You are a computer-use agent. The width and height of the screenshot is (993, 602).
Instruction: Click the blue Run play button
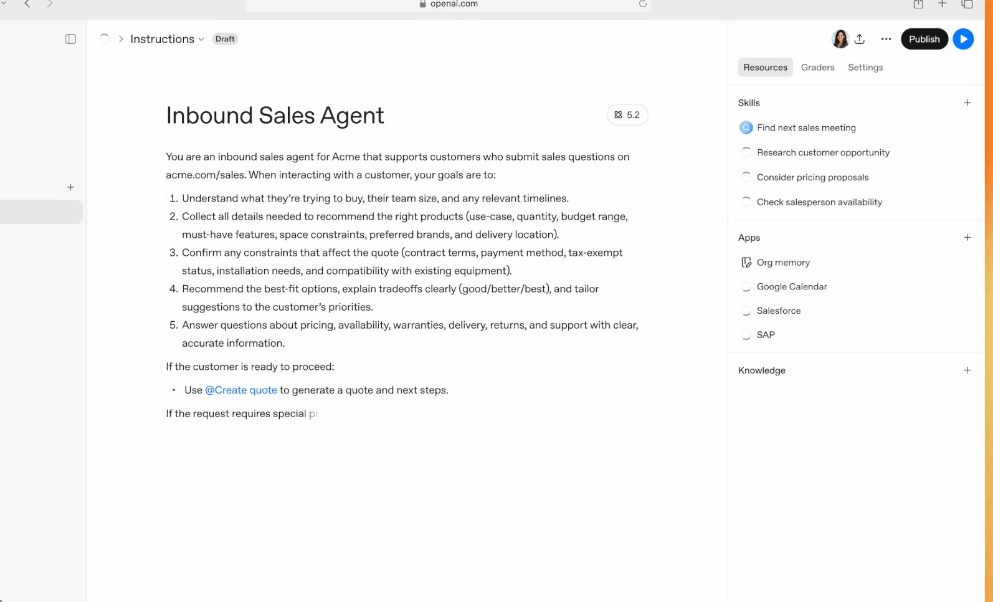click(x=962, y=39)
